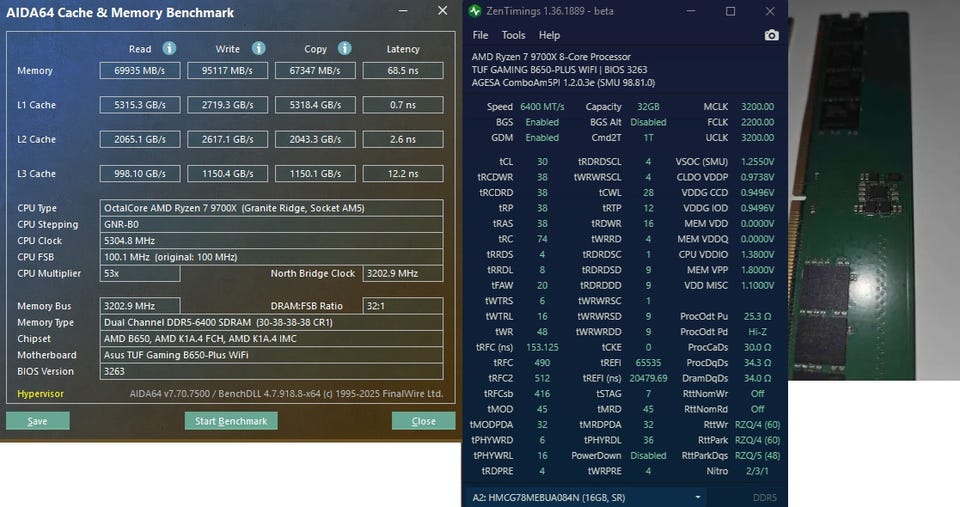
Task: Click the Cmd2T value 1T
Action: [648, 138]
